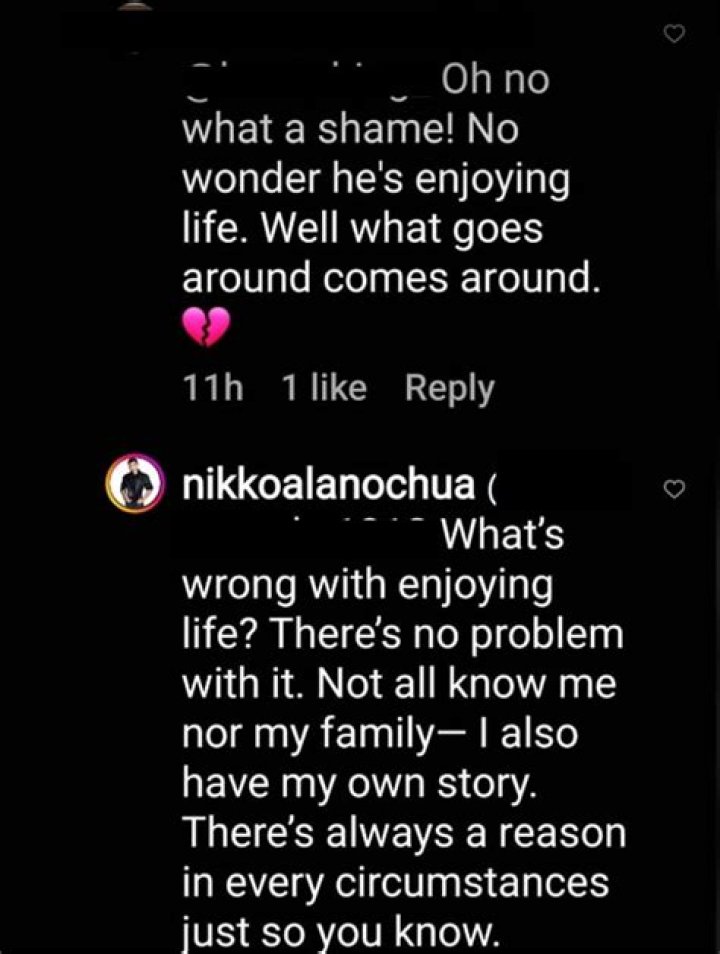
Task: Tap the heart beside nikkoalanochua's comment
Action: 675,489
